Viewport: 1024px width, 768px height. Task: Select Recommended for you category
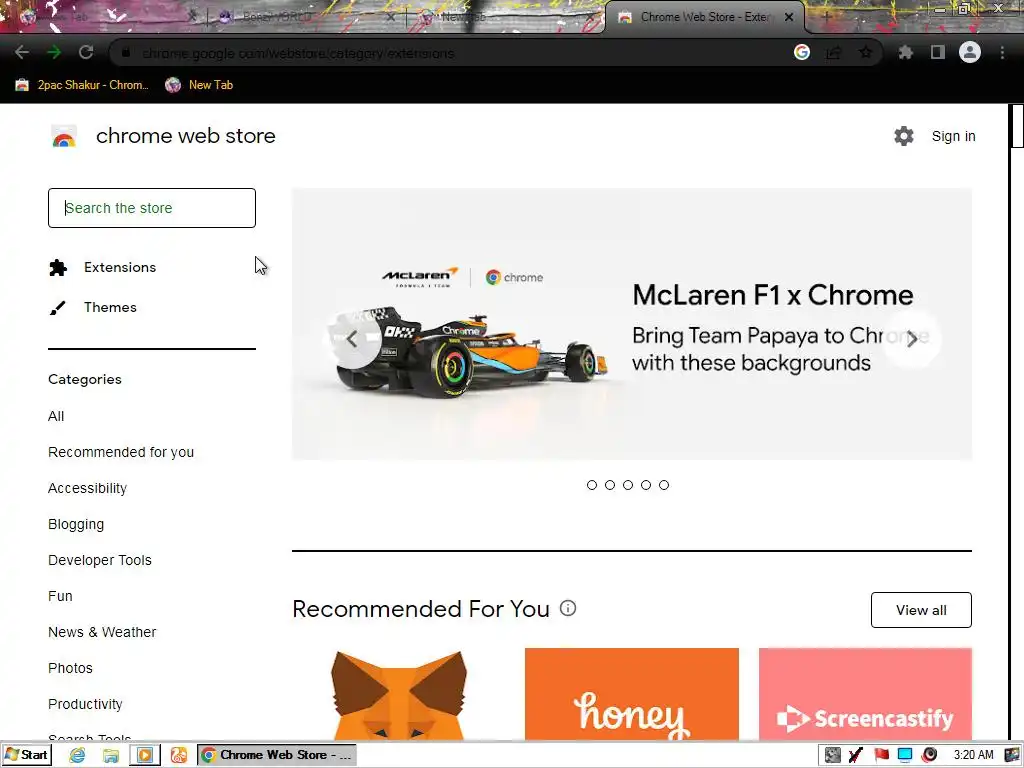click(x=121, y=452)
